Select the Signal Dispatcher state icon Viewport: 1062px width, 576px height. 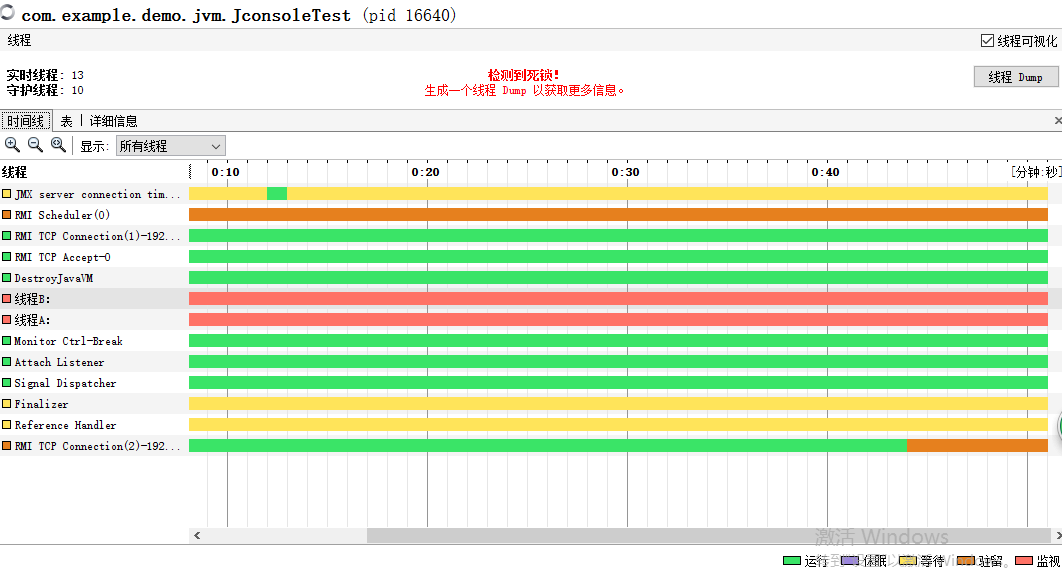pos(6,383)
